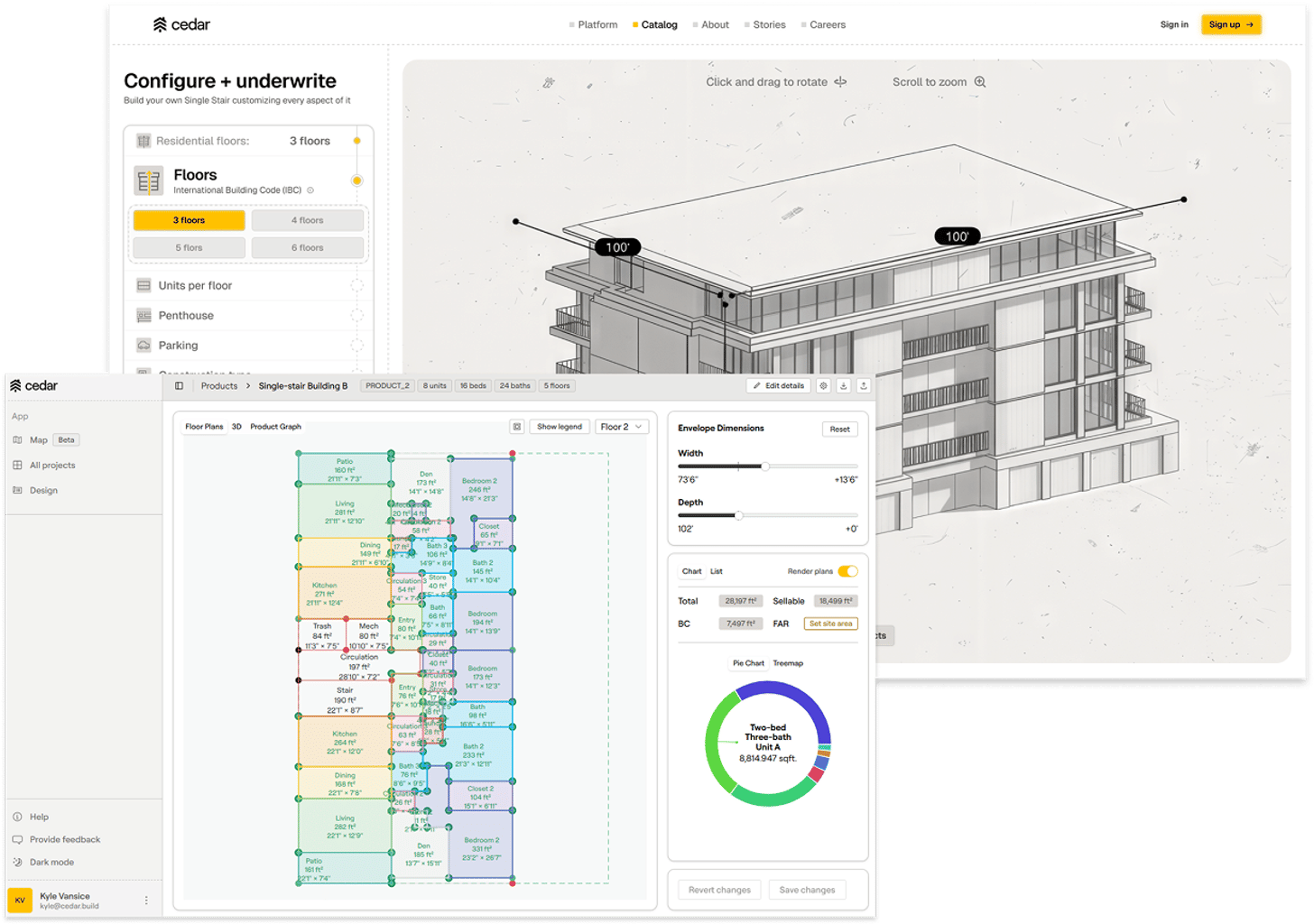Open the user menu three-dot icon
The width and height of the screenshot is (1314, 924).
point(146,901)
